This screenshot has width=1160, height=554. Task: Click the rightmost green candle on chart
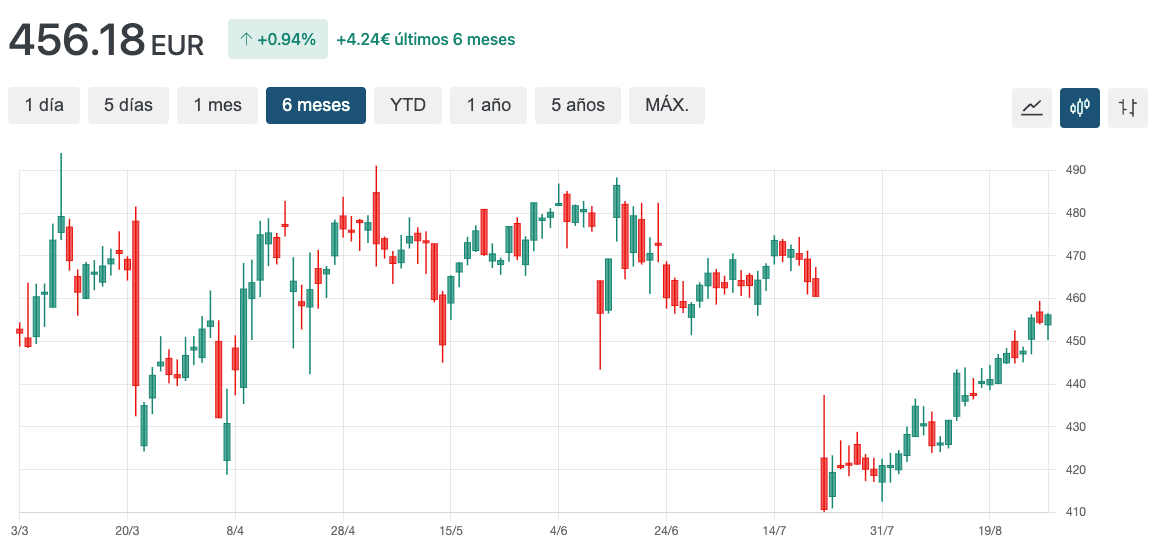(x=1048, y=320)
